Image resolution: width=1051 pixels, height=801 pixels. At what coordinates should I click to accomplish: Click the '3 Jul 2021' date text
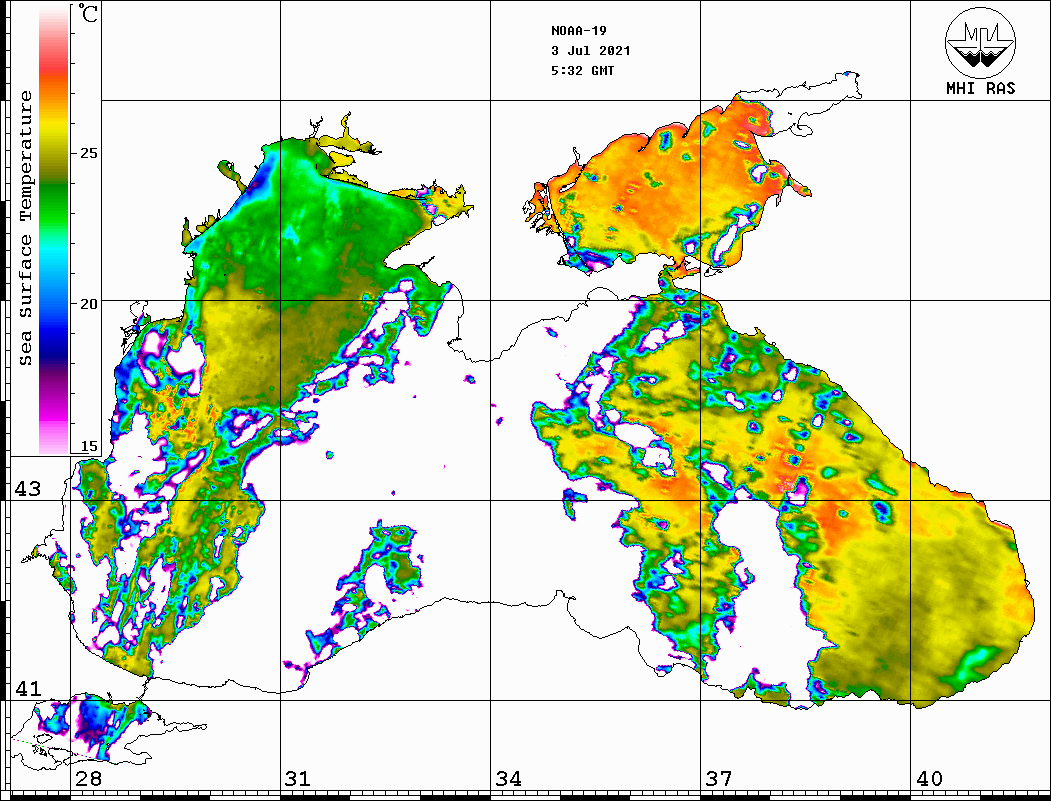pyautogui.click(x=591, y=51)
